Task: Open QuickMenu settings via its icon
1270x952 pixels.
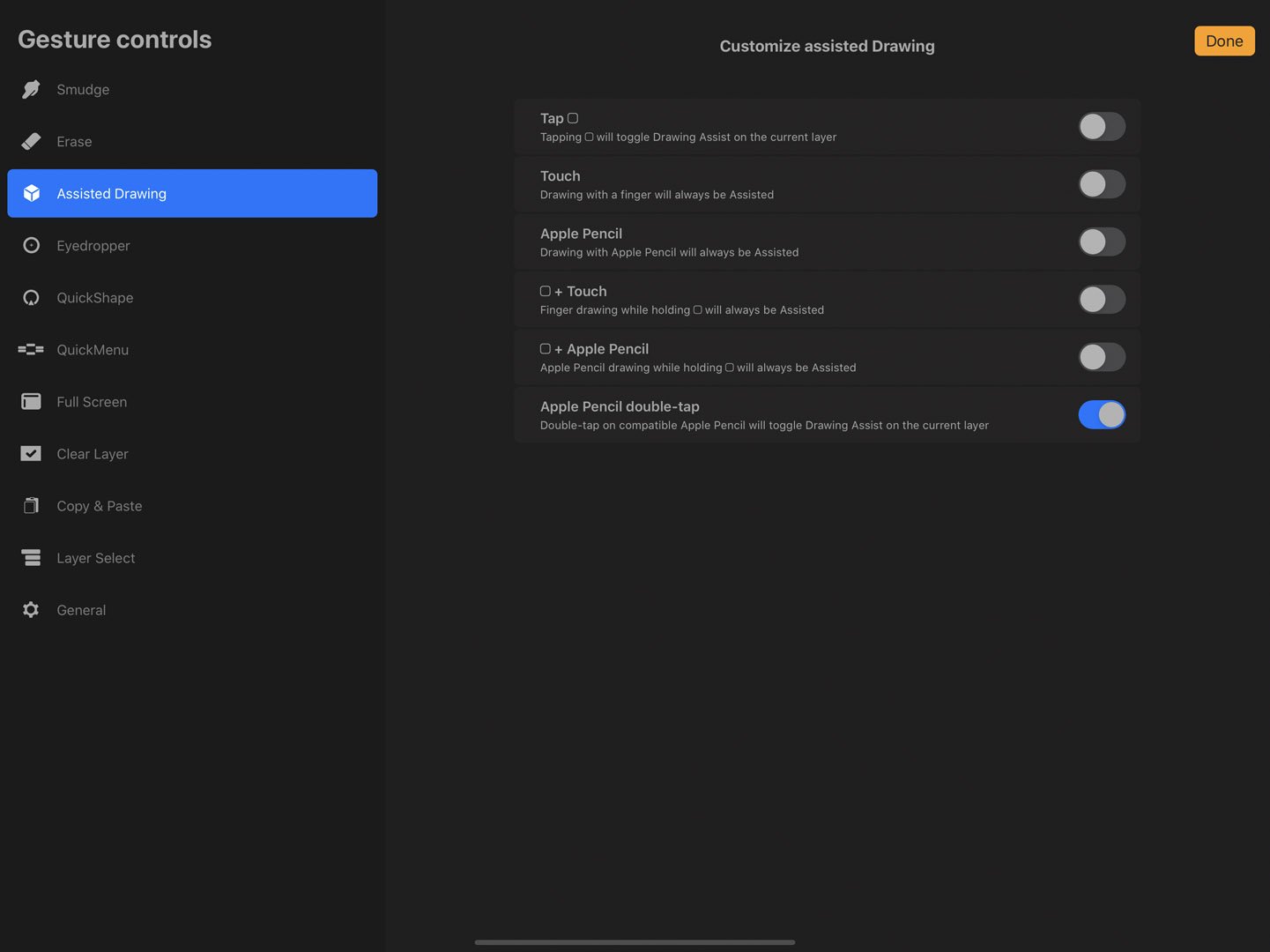Action: point(31,349)
